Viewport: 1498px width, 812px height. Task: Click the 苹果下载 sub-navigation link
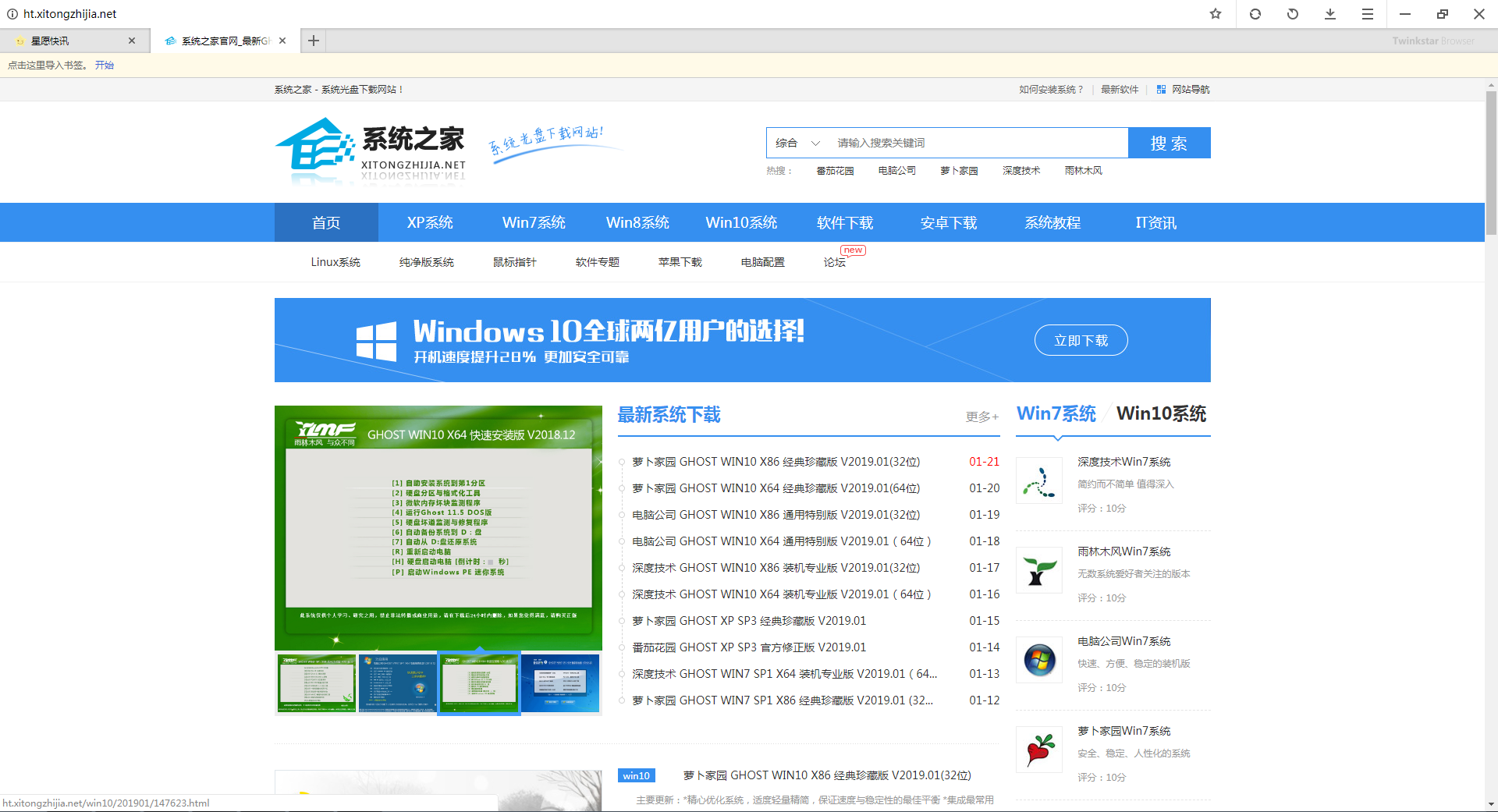pyautogui.click(x=680, y=262)
